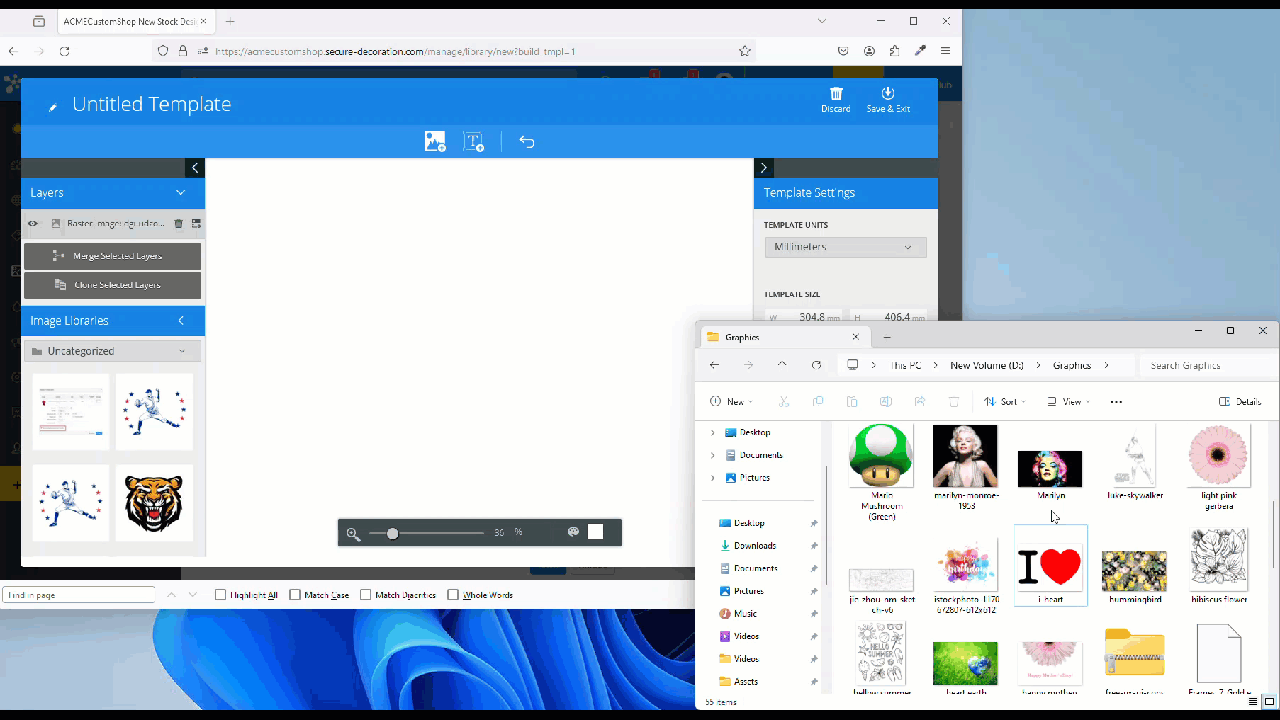
Task: Click the layer options icon next to trash
Action: tap(196, 224)
